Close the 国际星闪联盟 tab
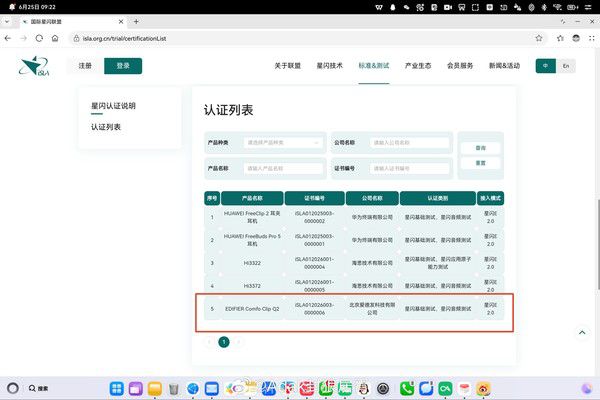Screen dimensions: 600x400 click(121, 22)
